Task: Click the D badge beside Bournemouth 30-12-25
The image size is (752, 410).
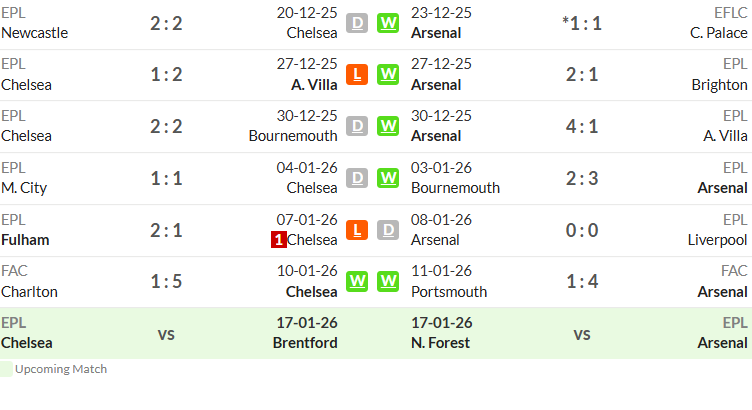Action: (357, 126)
